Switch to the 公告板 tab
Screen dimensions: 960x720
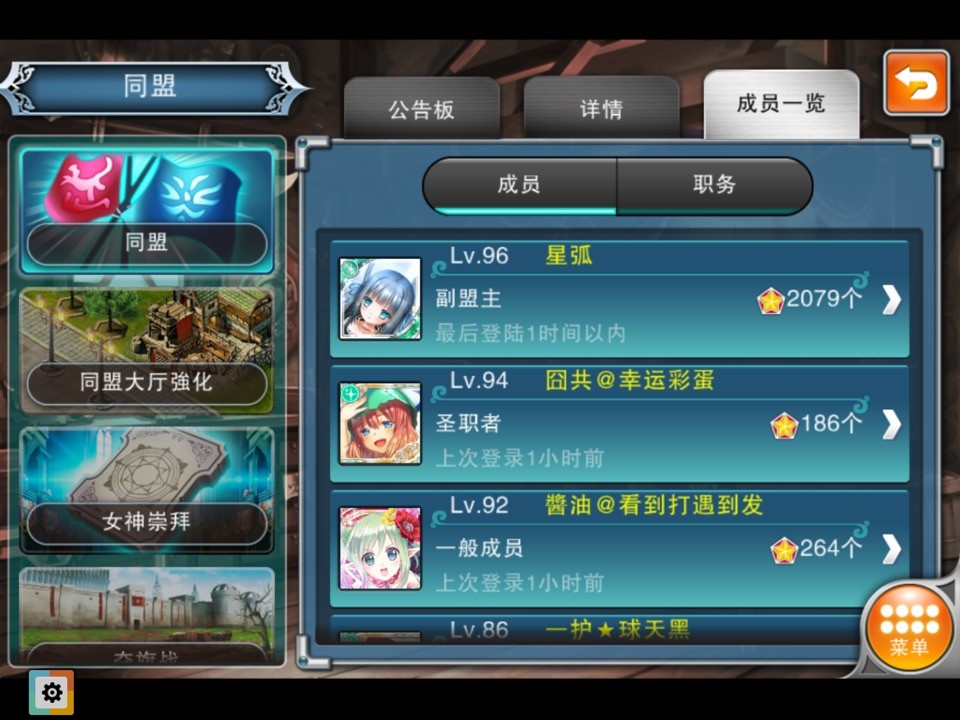pos(422,109)
